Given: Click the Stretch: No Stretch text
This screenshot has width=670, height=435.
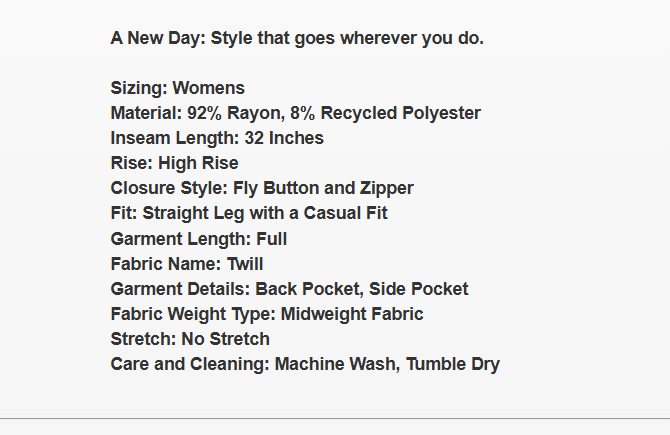Looking at the screenshot, I should [x=190, y=339].
